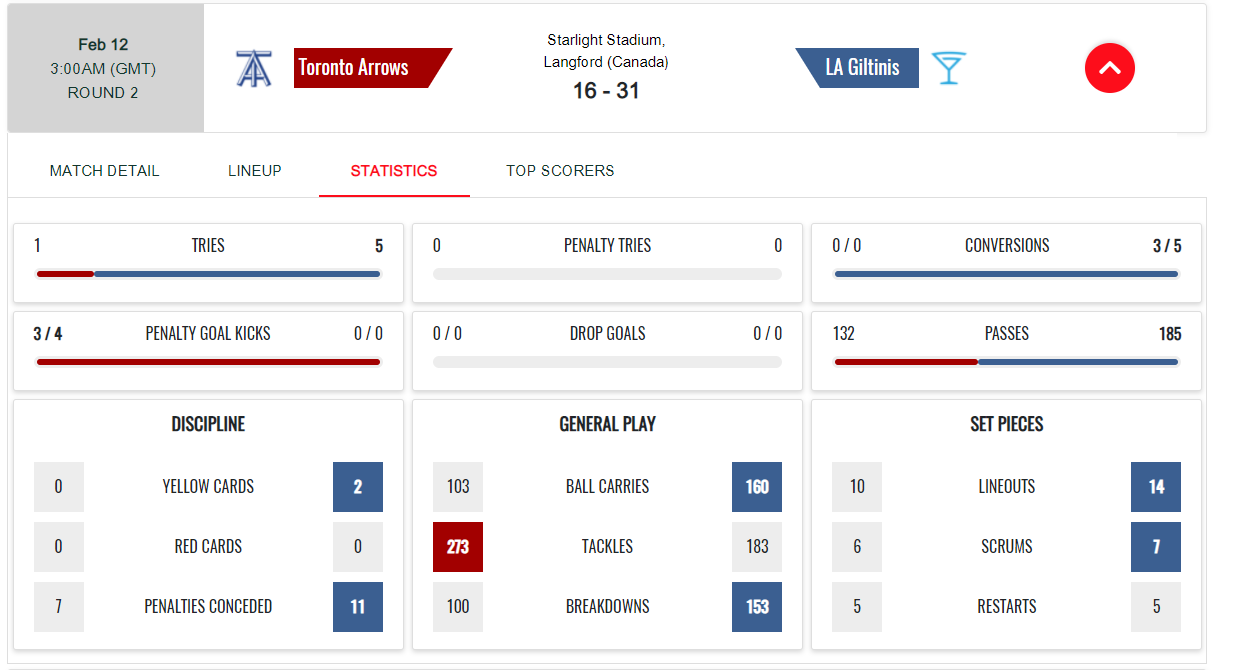Click the Toronto Arrows team logo icon
Image resolution: width=1252 pixels, height=670 pixels.
click(253, 68)
